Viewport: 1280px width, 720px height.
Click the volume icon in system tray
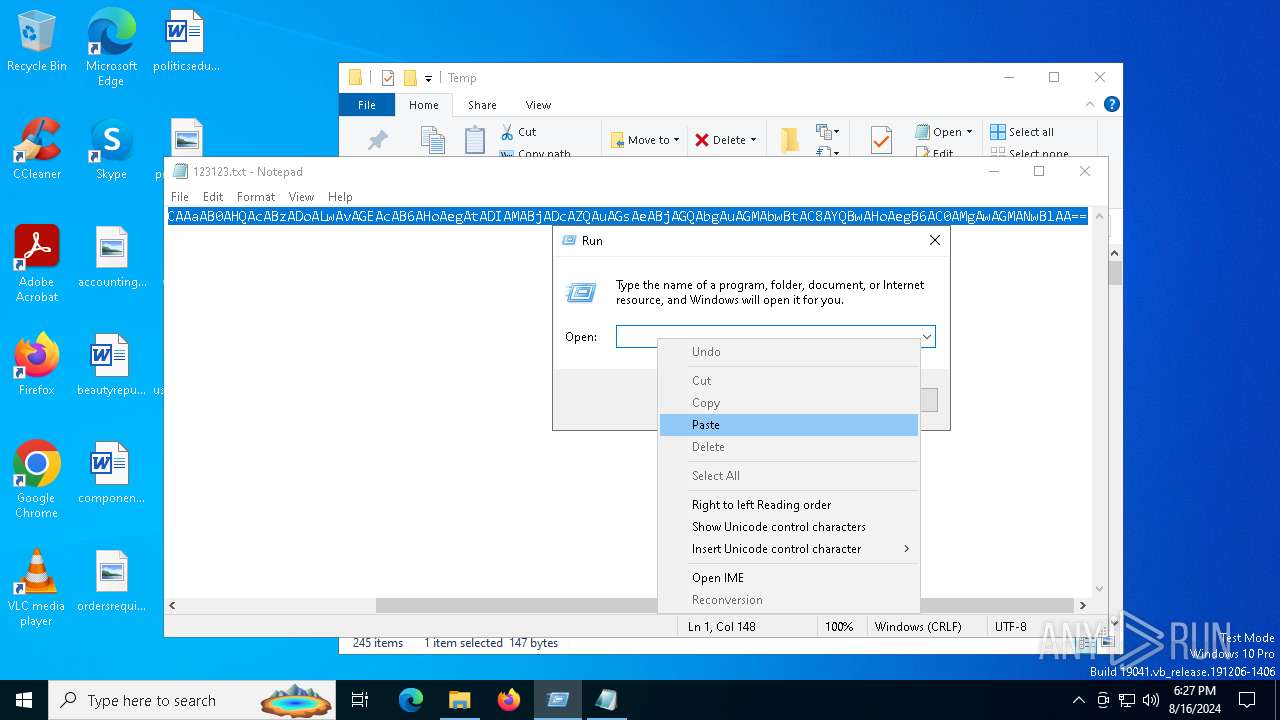(x=1150, y=700)
